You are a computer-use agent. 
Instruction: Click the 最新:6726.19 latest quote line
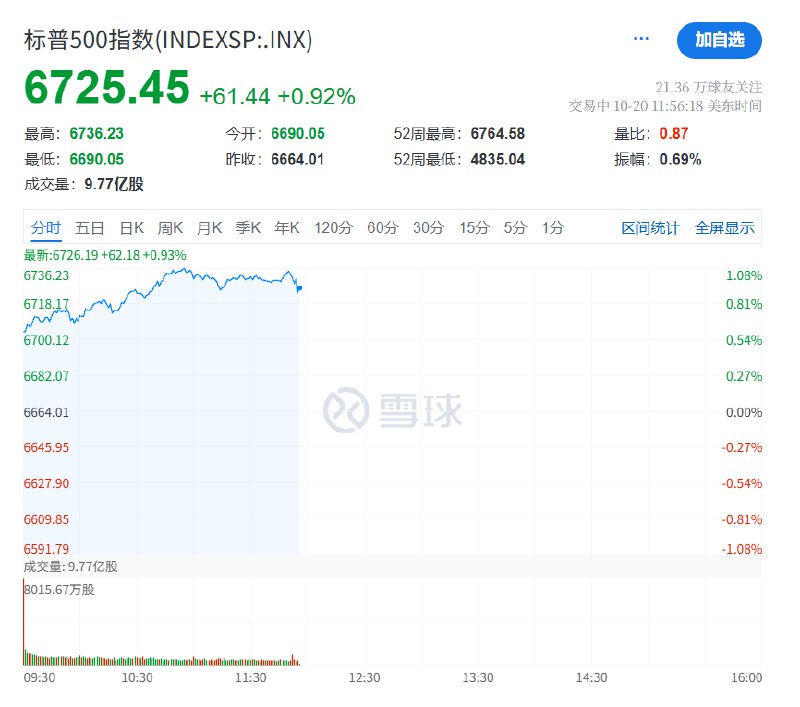105,255
